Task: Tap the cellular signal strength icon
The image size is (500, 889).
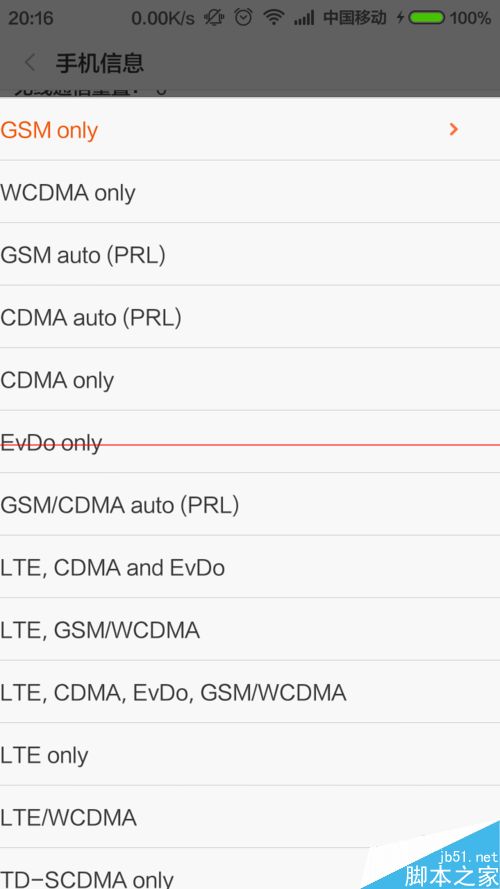Action: pos(304,19)
